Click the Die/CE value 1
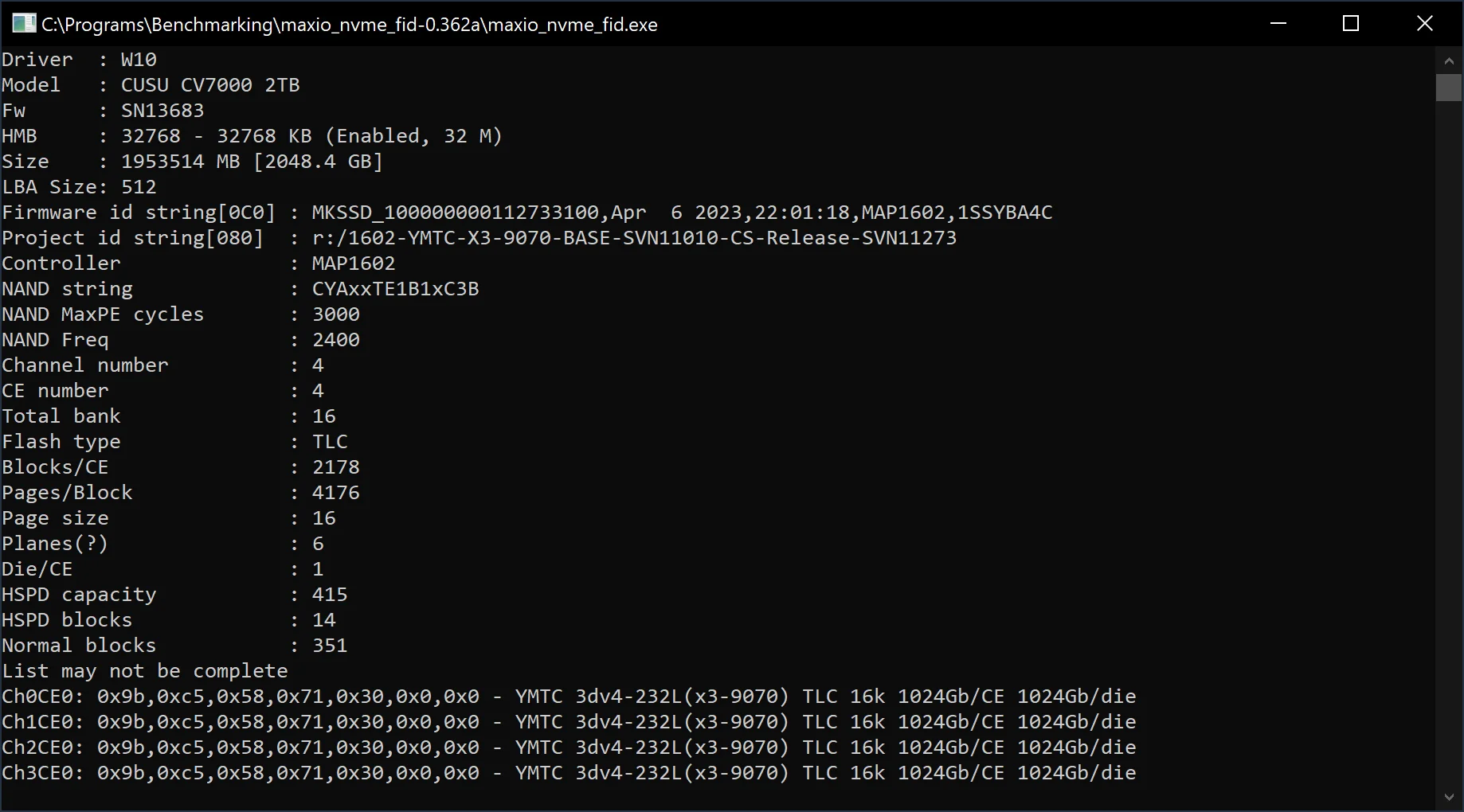This screenshot has width=1464, height=812. click(318, 569)
